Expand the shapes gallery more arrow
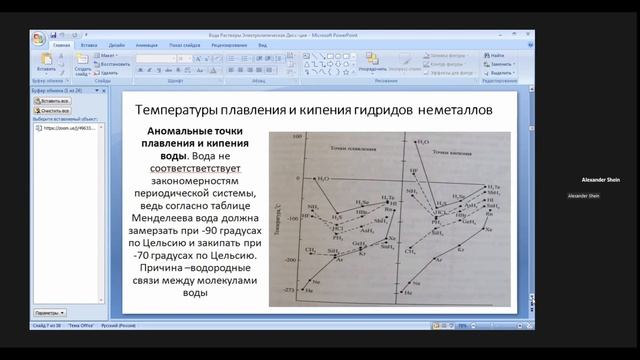640x360 pixels. click(x=354, y=72)
